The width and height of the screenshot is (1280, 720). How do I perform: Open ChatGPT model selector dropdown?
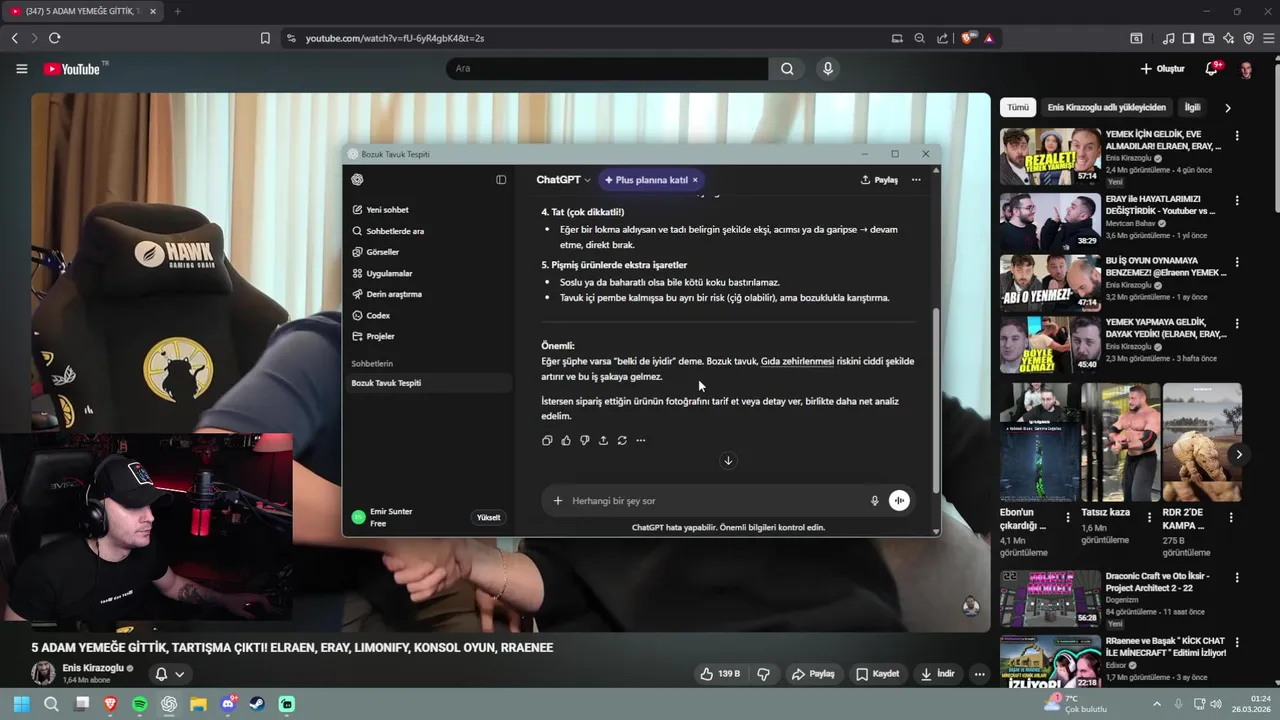563,180
